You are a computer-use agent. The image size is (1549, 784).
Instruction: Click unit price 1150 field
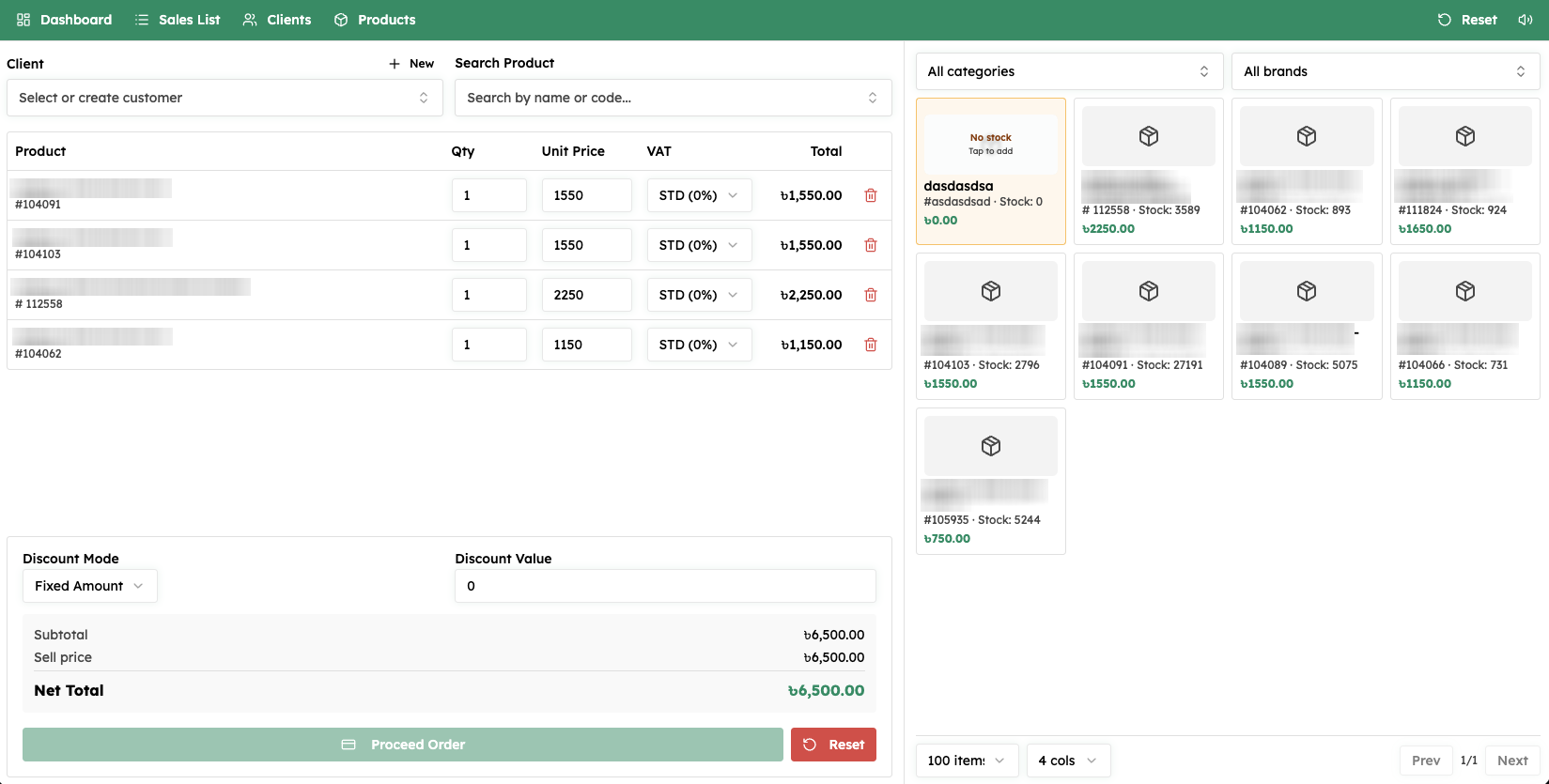[x=586, y=345]
